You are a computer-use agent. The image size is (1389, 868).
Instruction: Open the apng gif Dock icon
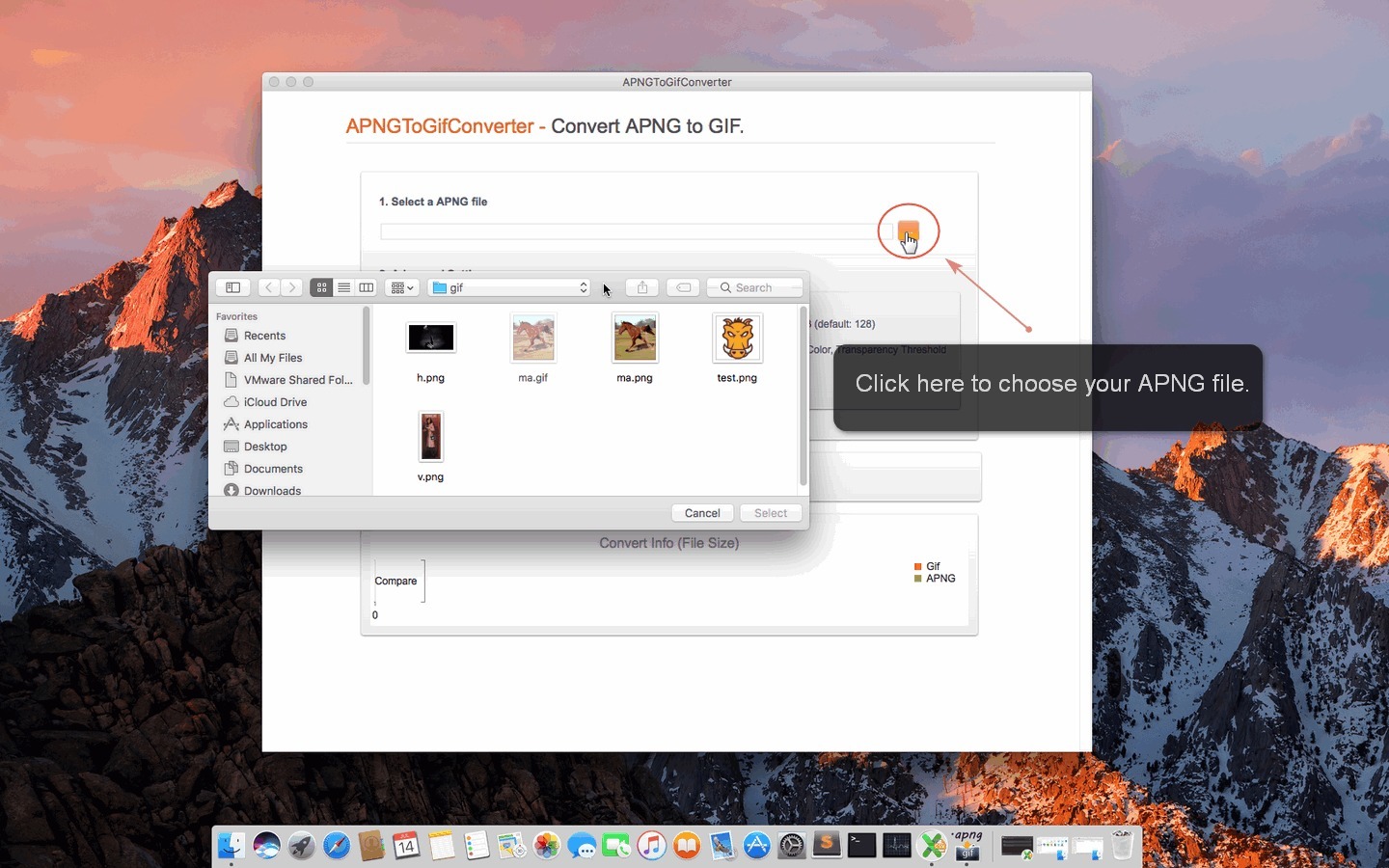[967, 845]
